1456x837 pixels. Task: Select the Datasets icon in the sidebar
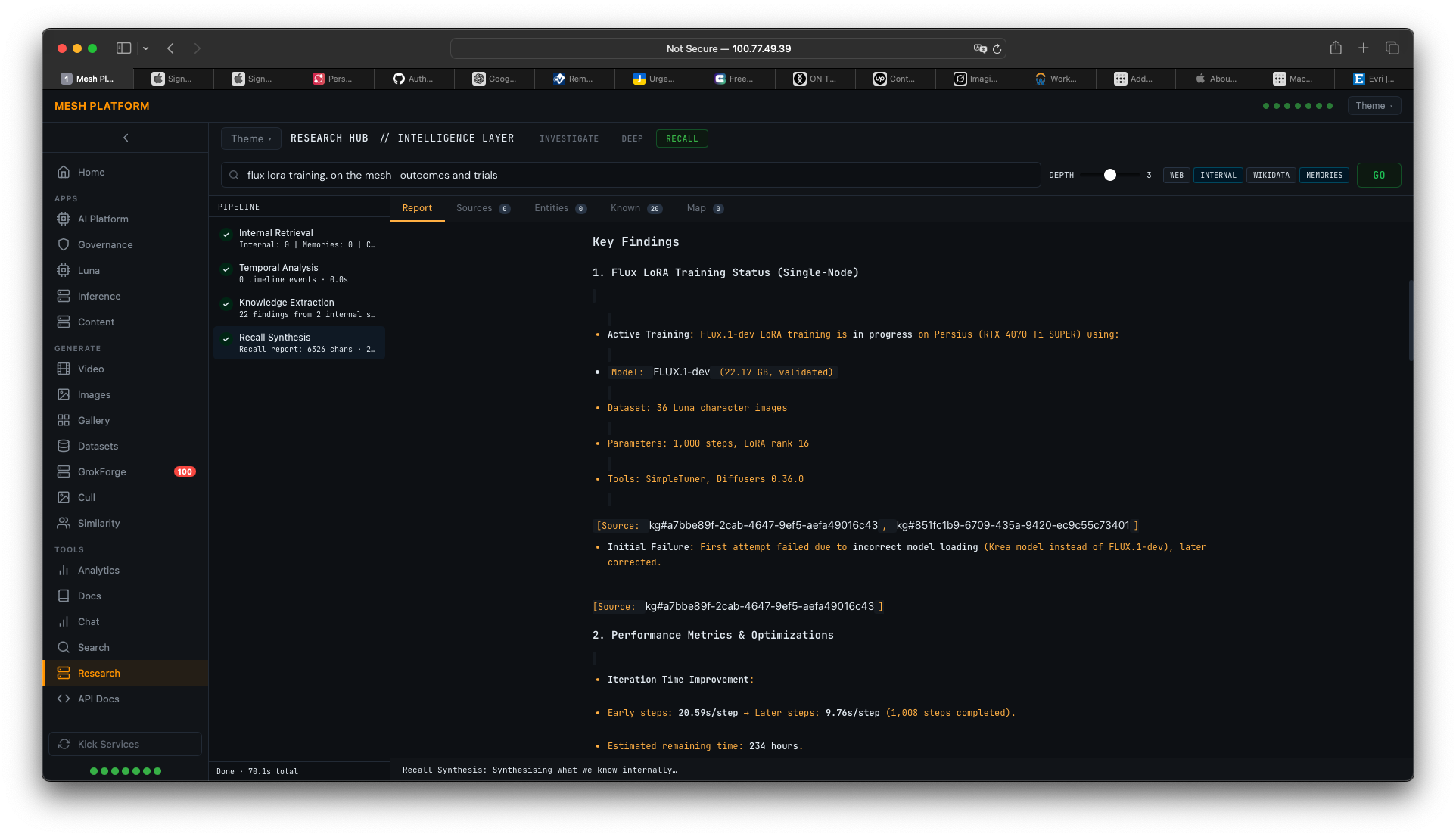[64, 446]
